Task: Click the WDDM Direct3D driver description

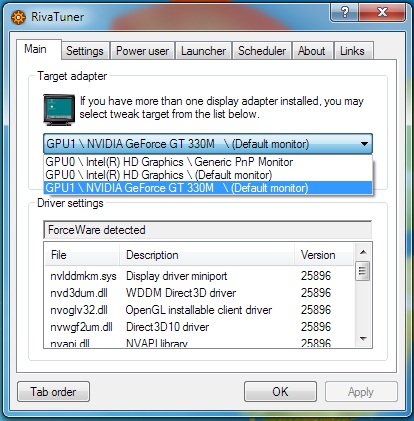Action: pos(181,293)
